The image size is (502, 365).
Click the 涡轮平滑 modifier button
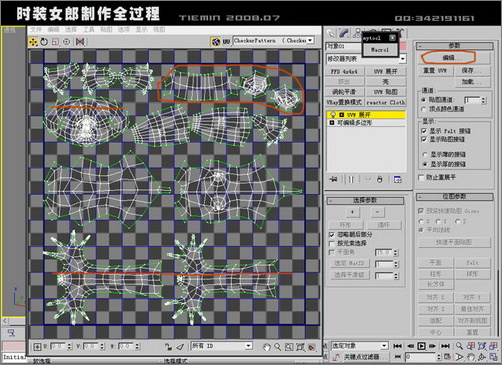[x=344, y=92]
